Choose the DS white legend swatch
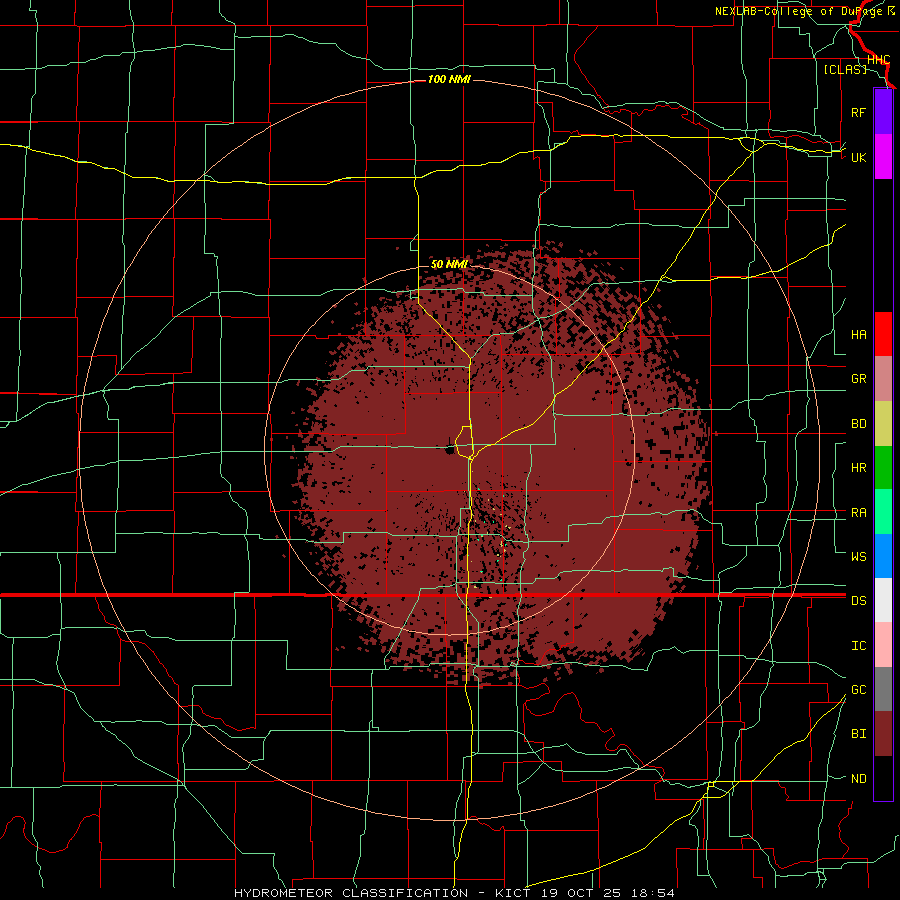The image size is (900, 900). [883, 600]
